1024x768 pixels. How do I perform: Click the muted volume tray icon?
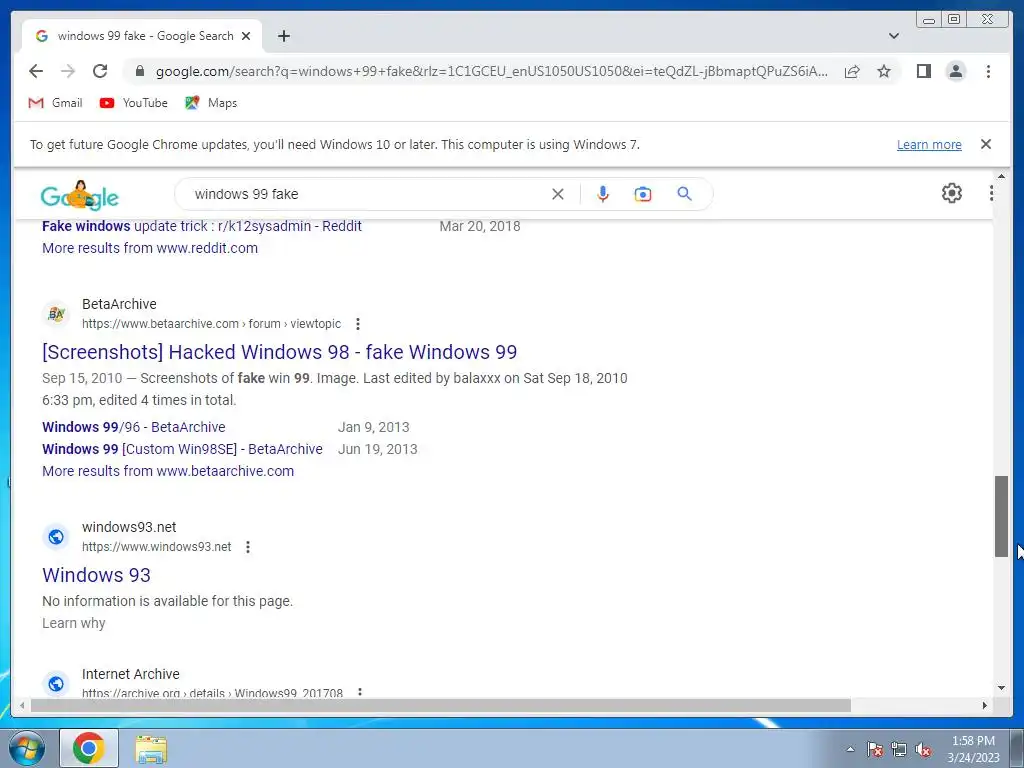point(923,749)
